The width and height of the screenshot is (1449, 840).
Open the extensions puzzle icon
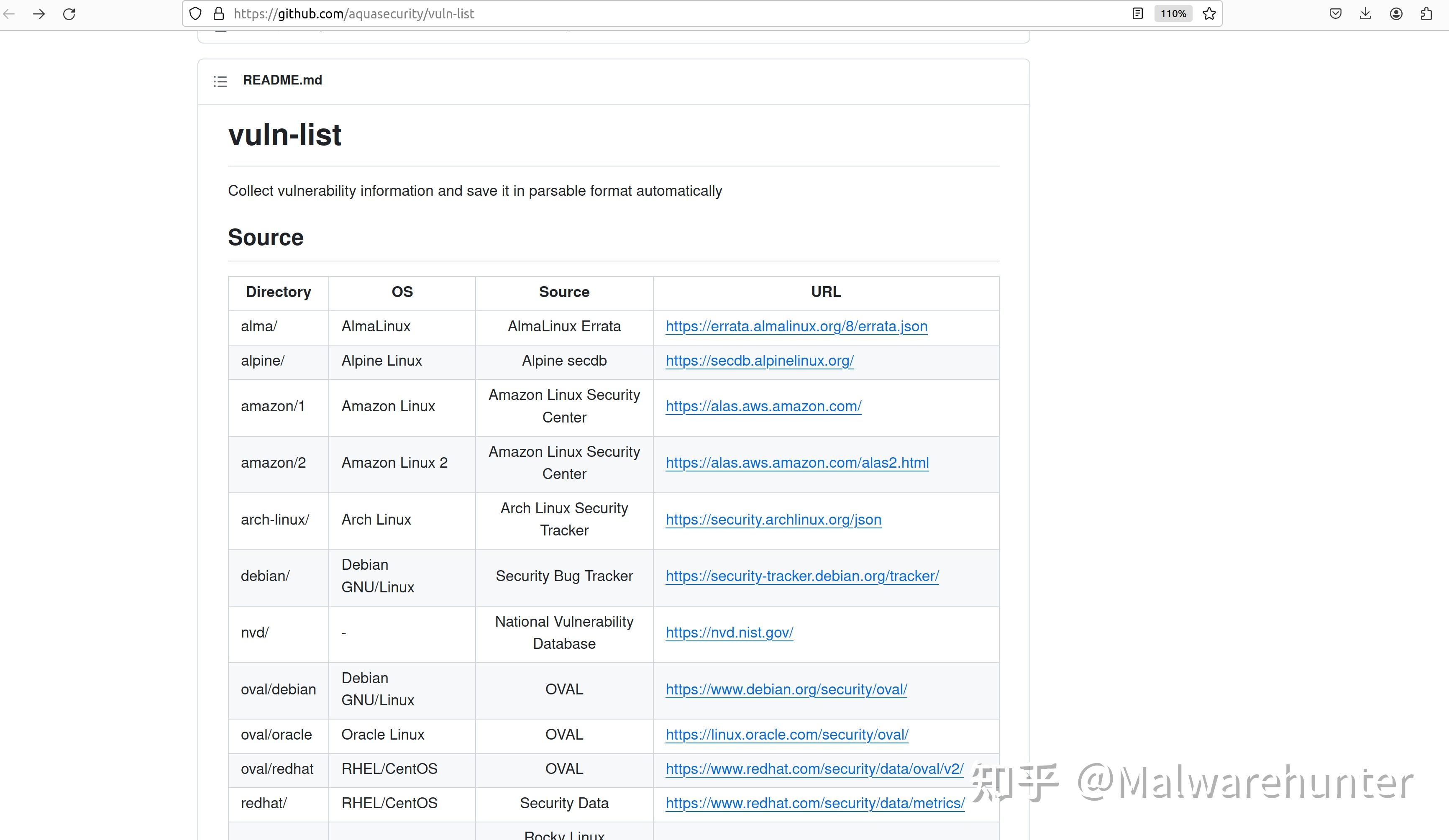pyautogui.click(x=1426, y=14)
